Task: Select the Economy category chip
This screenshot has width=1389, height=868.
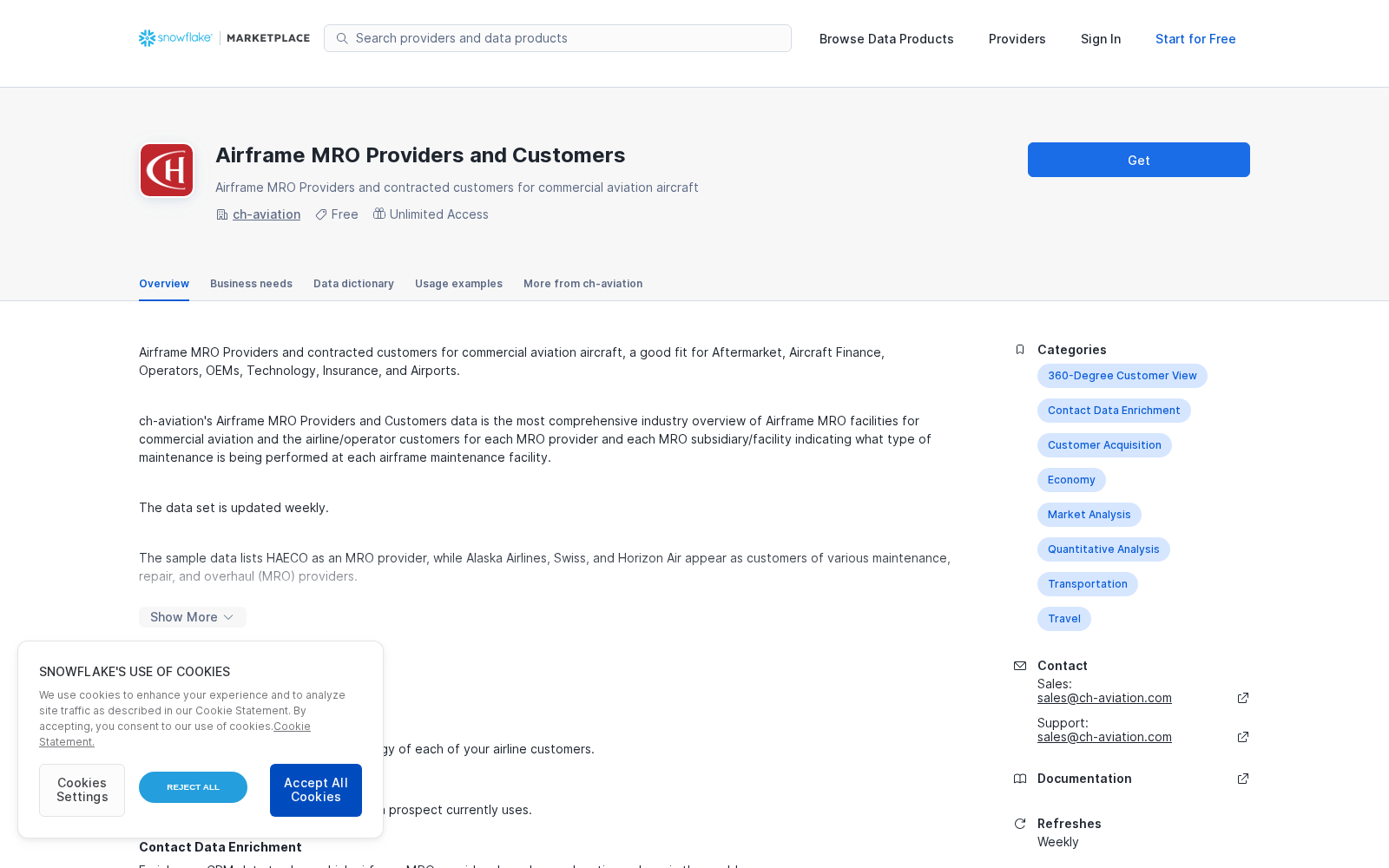Action: point(1071,480)
